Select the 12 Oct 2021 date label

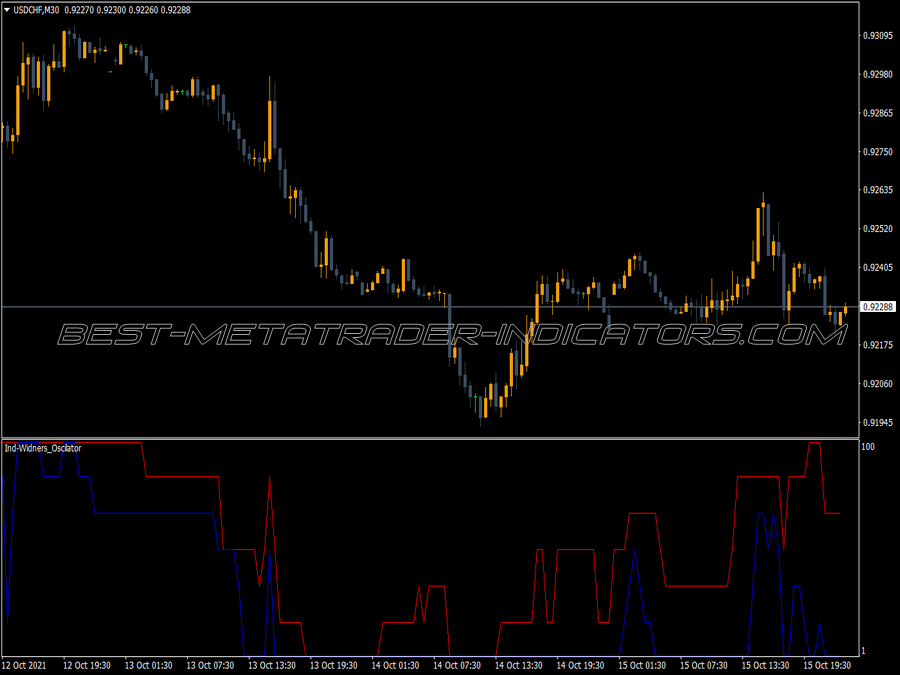[24, 665]
